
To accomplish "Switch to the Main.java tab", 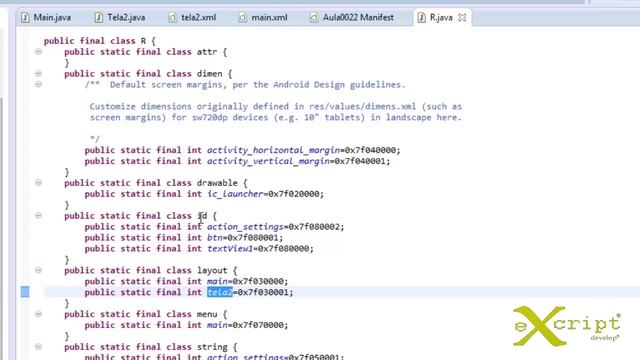I will pyautogui.click(x=46, y=18).
